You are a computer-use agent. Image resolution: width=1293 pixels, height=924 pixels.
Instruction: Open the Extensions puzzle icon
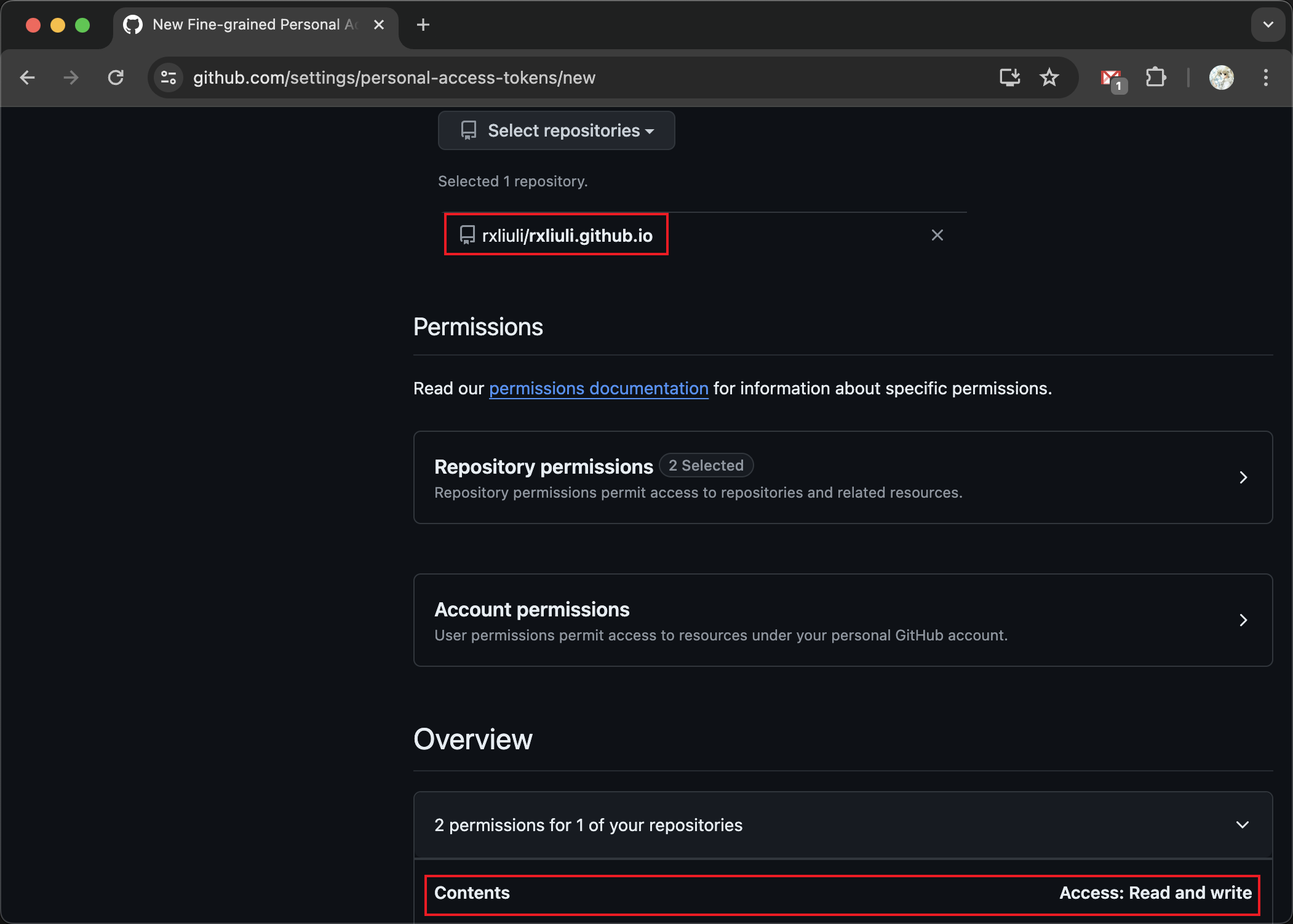click(1156, 78)
